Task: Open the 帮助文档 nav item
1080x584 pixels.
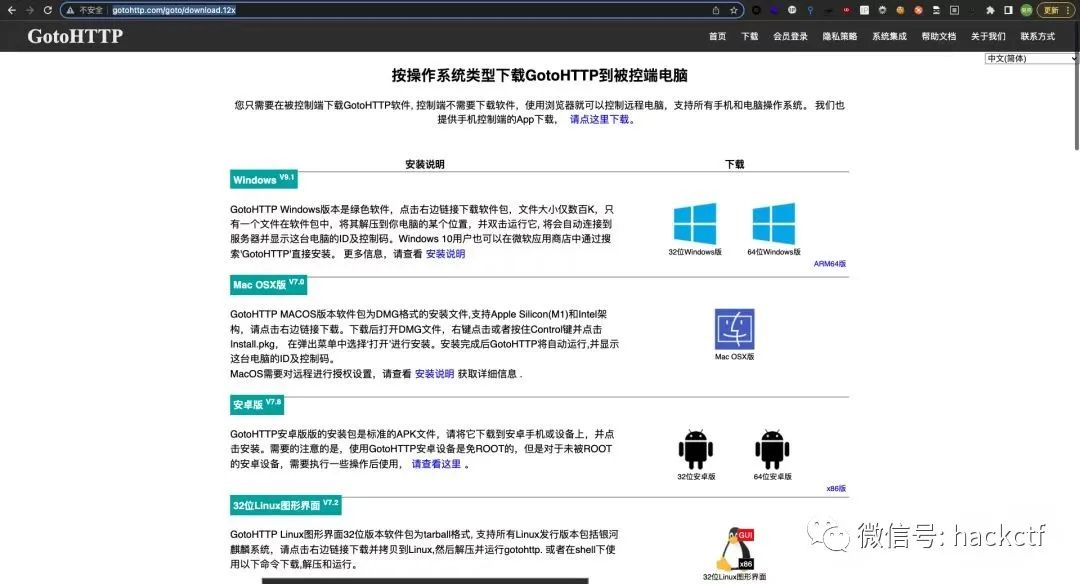Action: point(939,36)
